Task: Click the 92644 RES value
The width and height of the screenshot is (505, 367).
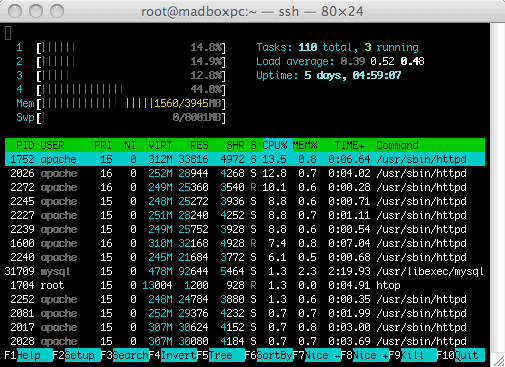Action: pyautogui.click(x=193, y=271)
